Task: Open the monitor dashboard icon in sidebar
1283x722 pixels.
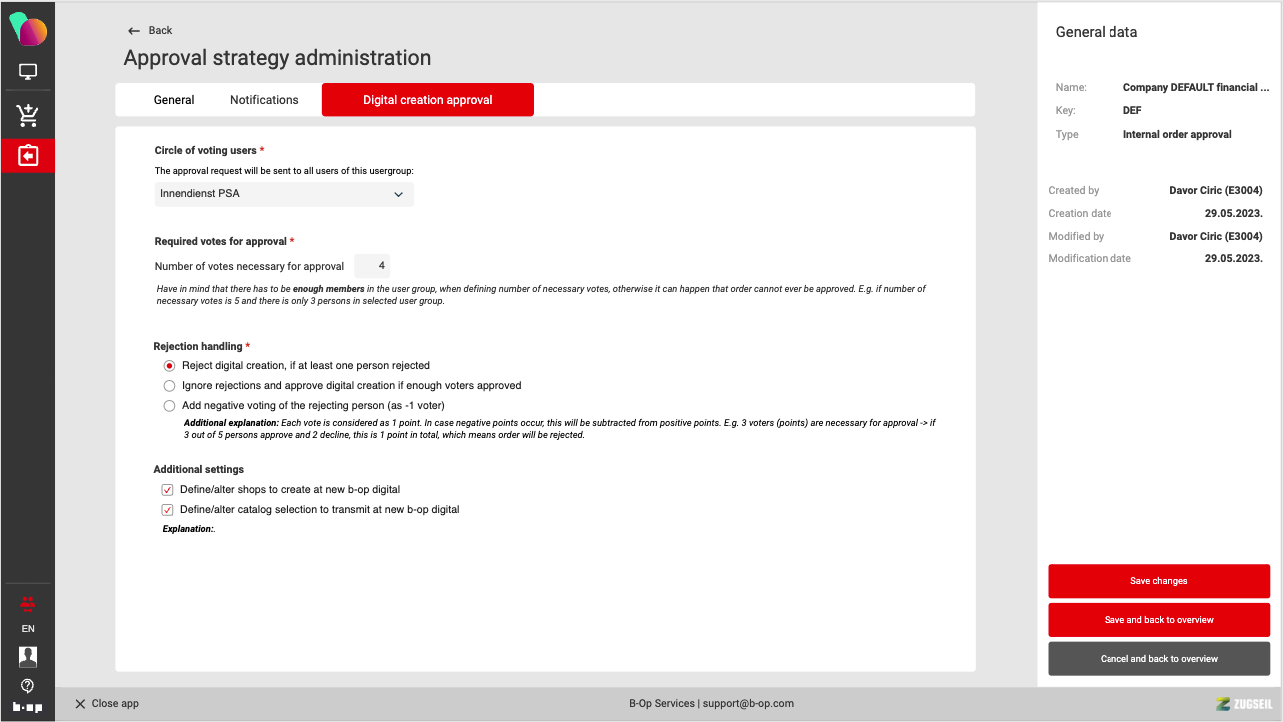Action: 28,72
